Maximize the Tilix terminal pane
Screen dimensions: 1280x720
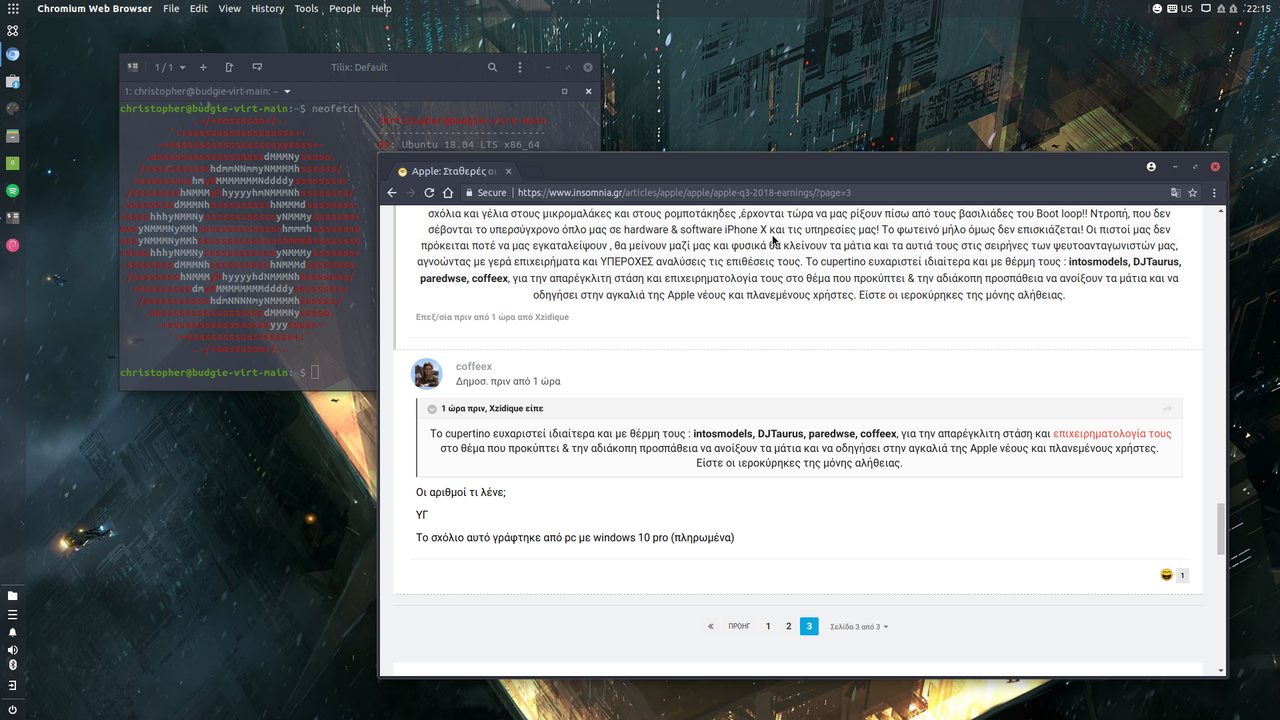[x=564, y=91]
